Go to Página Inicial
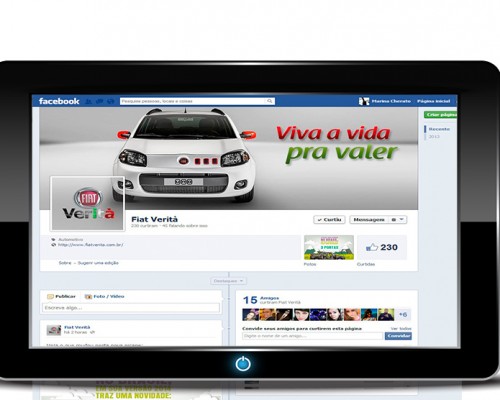 pos(433,101)
